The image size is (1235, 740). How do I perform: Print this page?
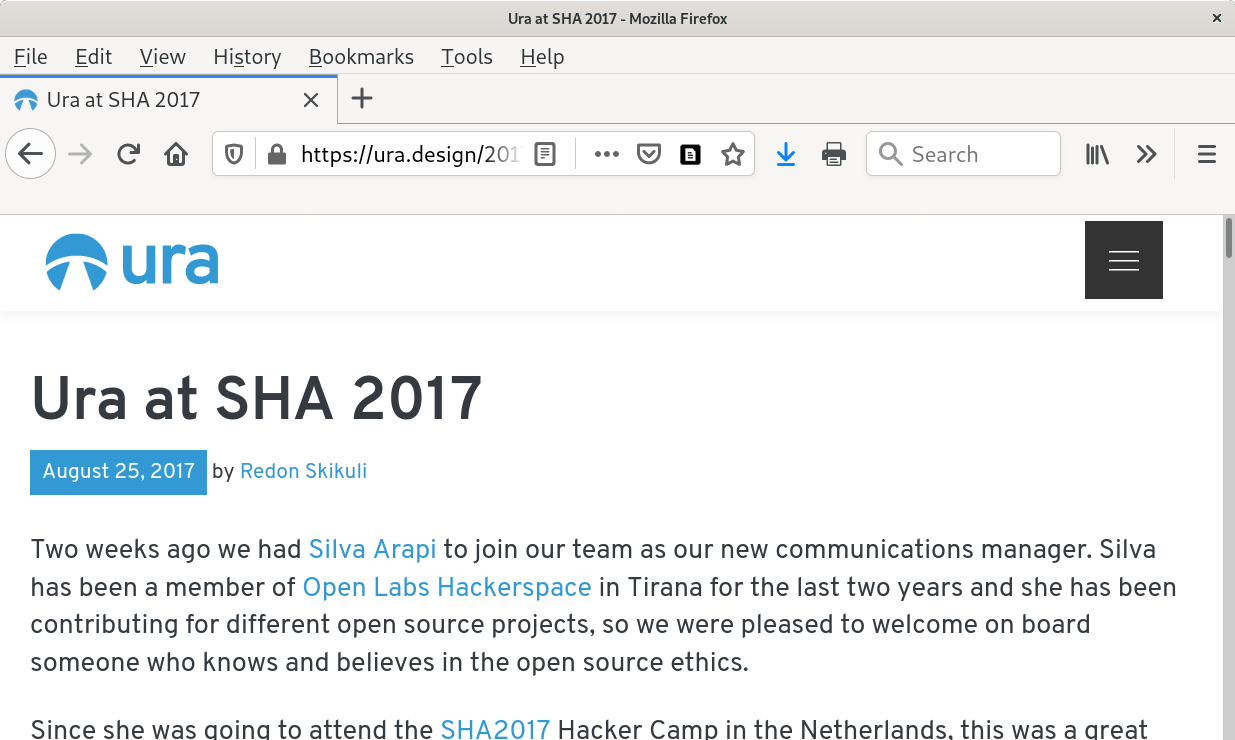point(834,154)
